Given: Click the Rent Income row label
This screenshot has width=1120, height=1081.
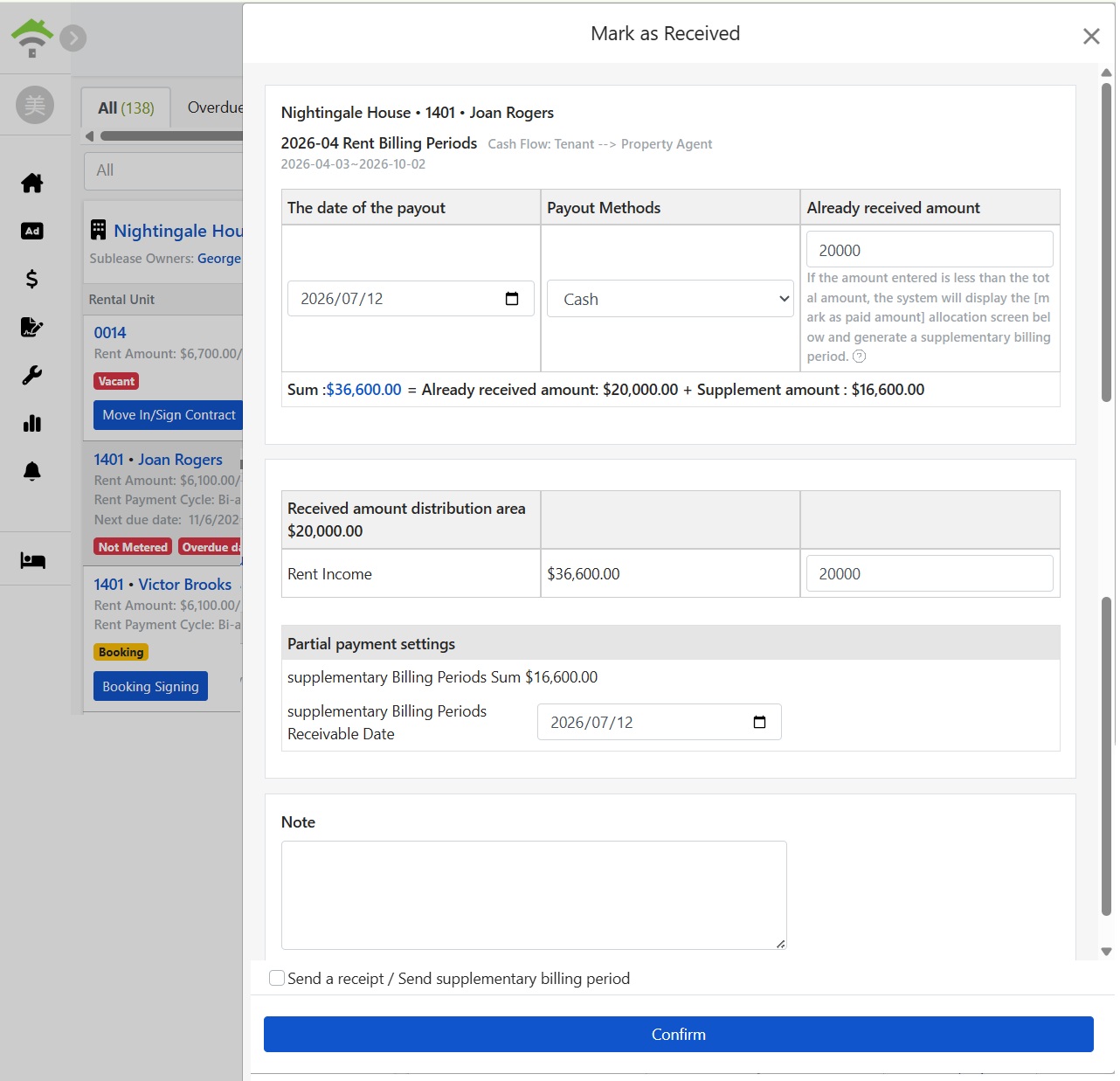Looking at the screenshot, I should pos(329,574).
